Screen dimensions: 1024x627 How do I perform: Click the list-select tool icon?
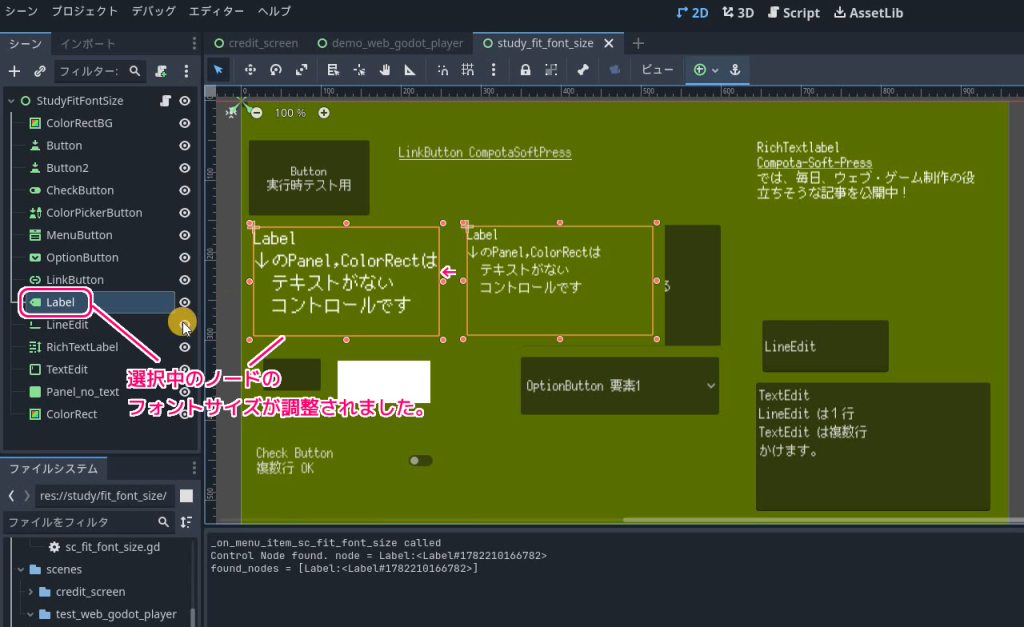click(x=333, y=70)
